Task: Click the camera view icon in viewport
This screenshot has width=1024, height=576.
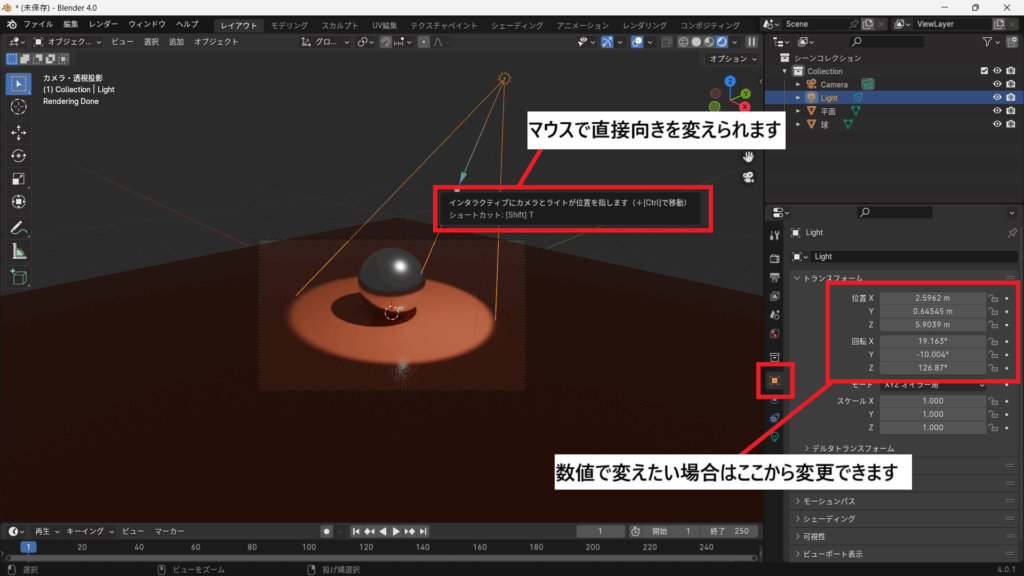Action: [748, 177]
